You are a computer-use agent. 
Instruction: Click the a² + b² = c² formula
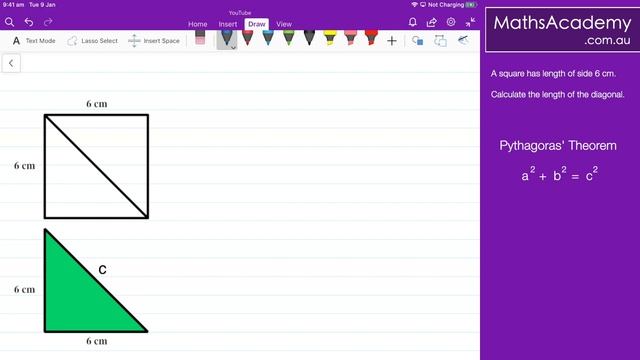tap(560, 174)
